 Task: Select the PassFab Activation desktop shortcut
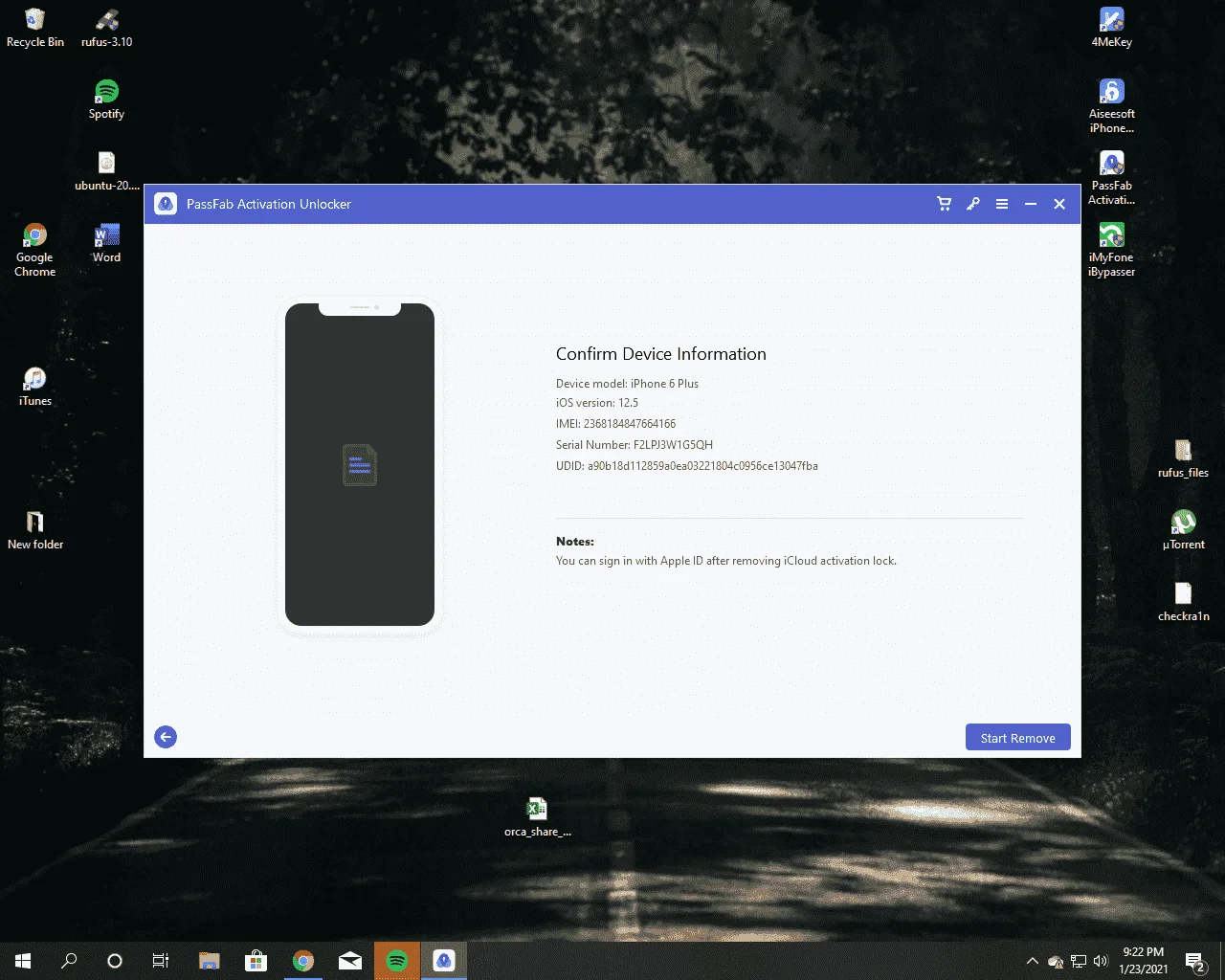click(1112, 178)
